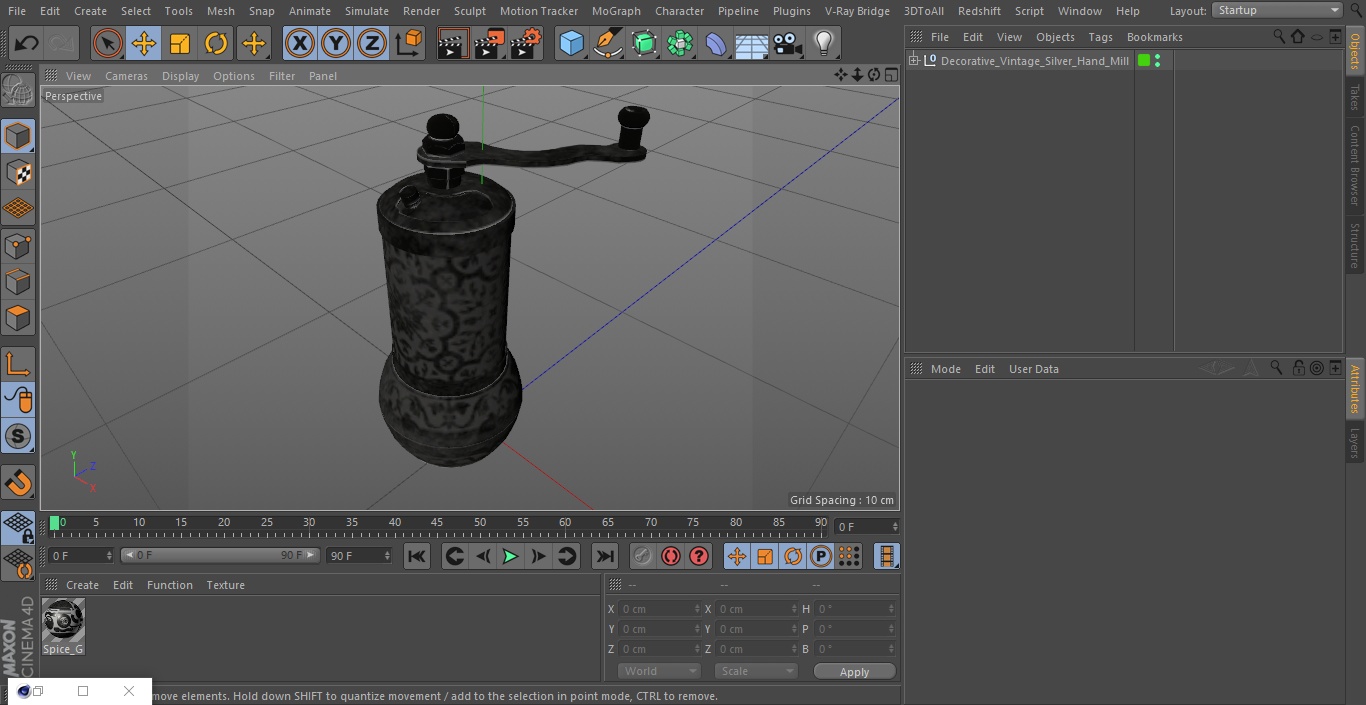Play animation forward
The image size is (1366, 705).
coord(510,556)
